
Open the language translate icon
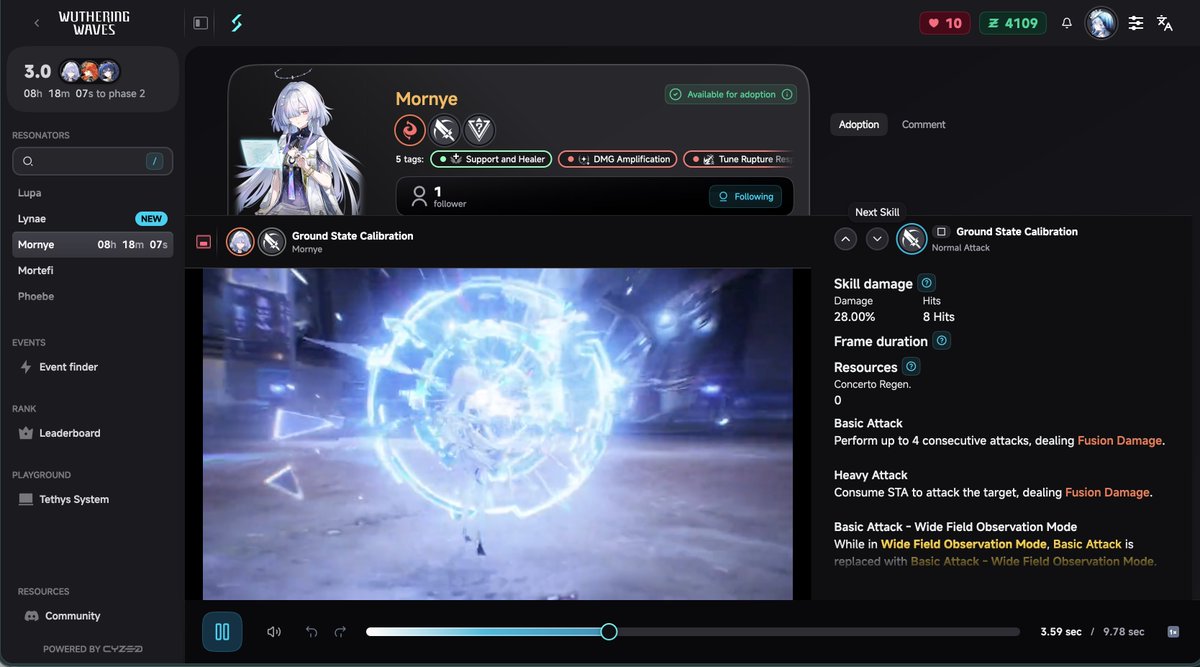click(x=1165, y=23)
